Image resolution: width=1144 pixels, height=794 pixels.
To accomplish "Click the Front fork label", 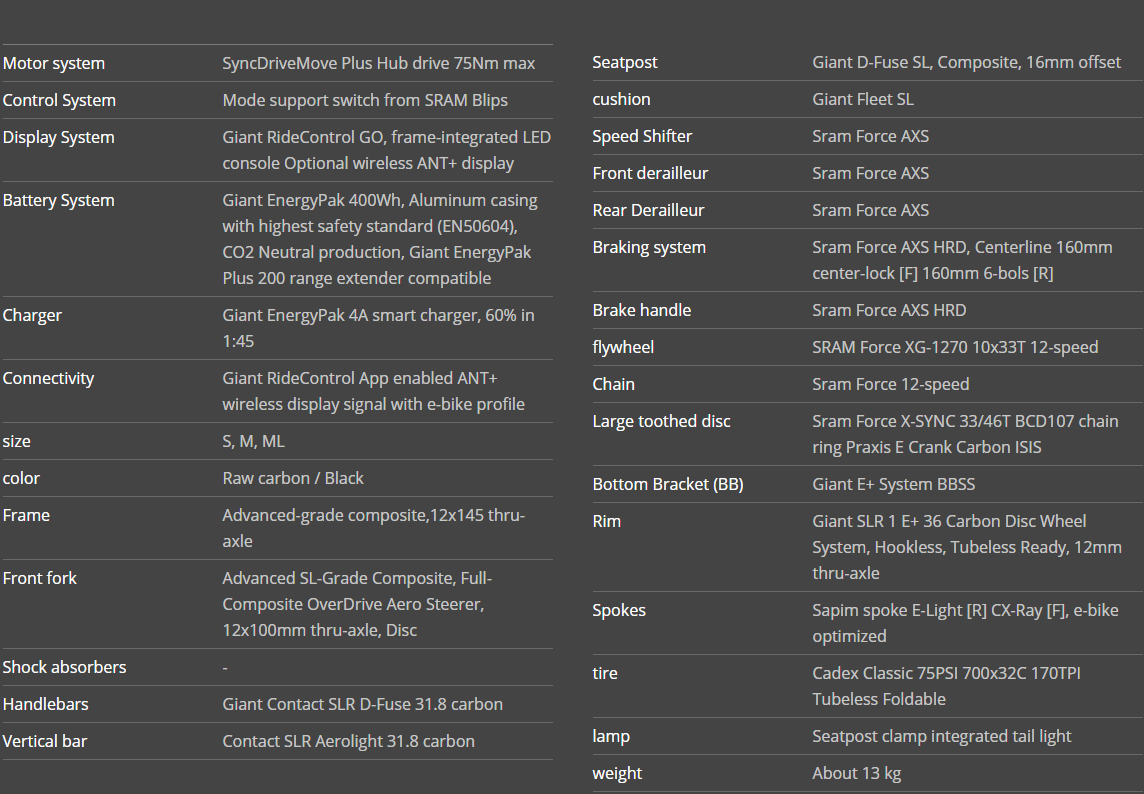I will tap(40, 579).
